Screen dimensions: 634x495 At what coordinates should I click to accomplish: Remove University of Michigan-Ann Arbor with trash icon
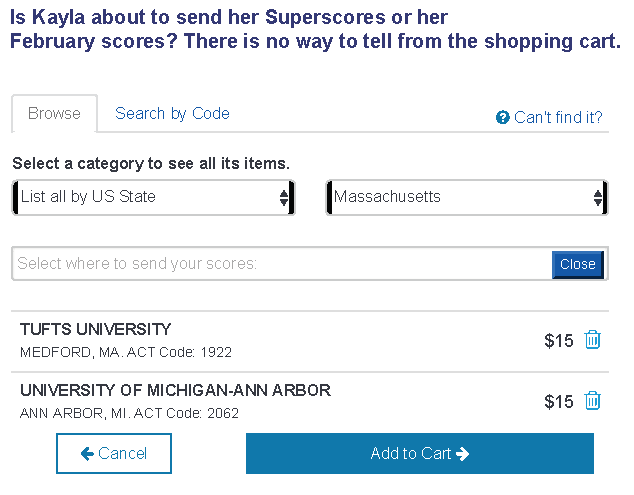592,400
